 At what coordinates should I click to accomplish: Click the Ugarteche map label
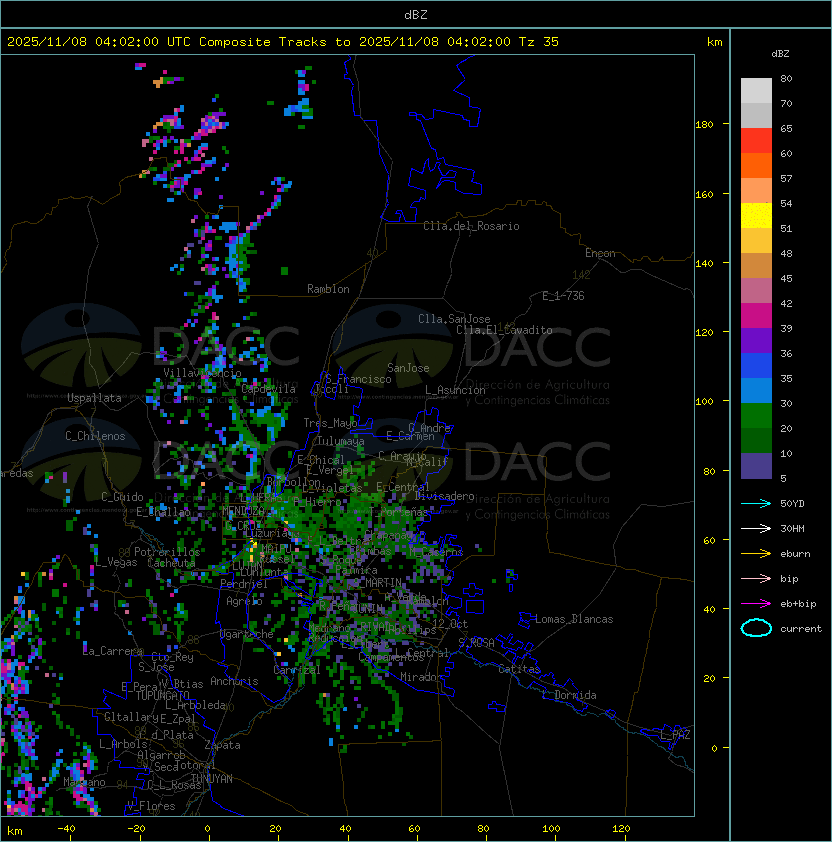[x=246, y=634]
